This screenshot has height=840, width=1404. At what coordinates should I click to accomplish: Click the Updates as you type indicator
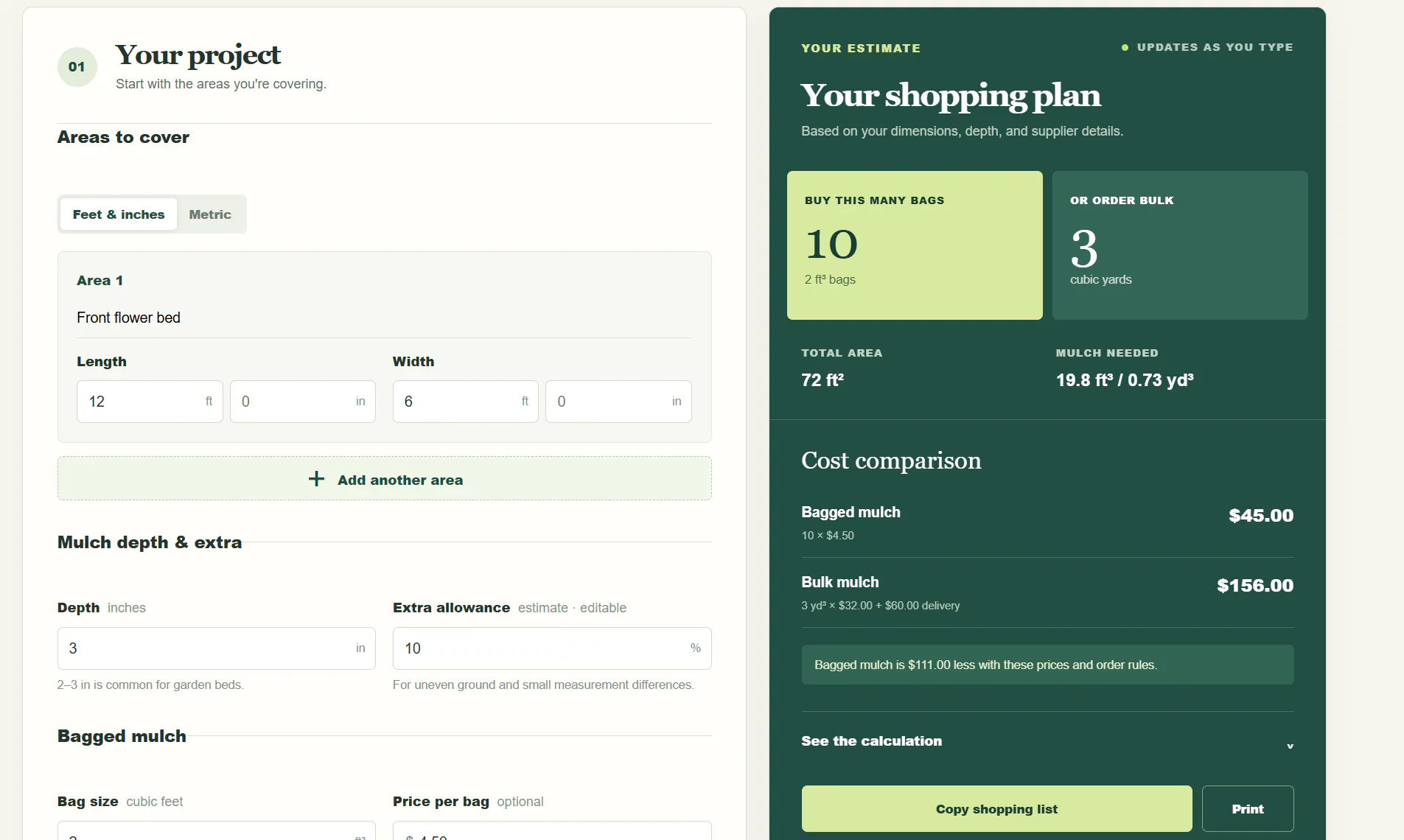[1207, 47]
